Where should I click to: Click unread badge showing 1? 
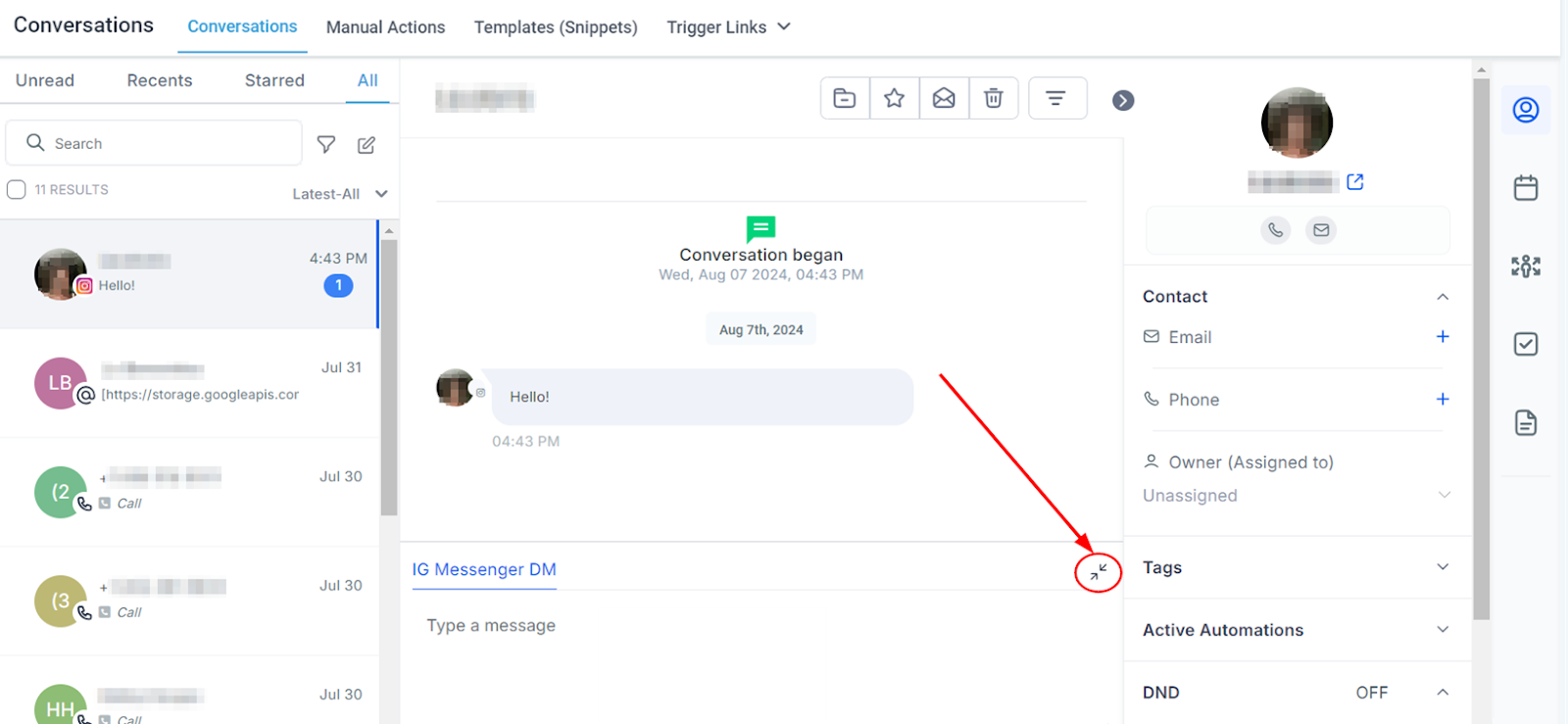[x=338, y=286]
